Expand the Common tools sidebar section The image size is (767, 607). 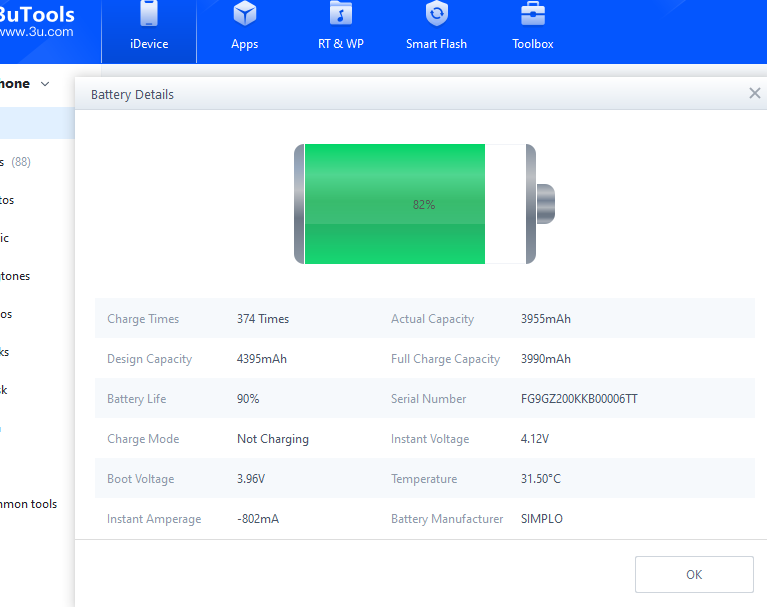pyautogui.click(x=29, y=504)
